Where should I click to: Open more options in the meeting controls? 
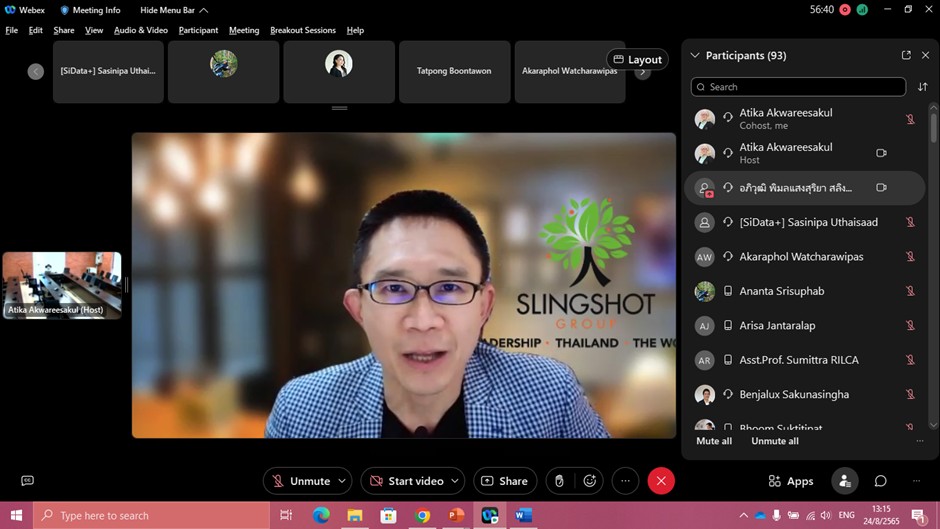tap(625, 481)
